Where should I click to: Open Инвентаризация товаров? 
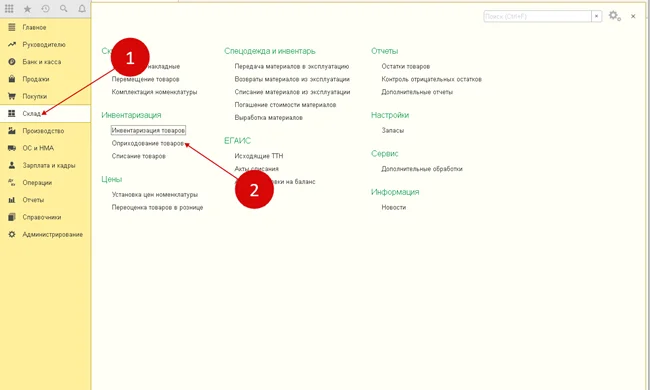[x=148, y=130]
